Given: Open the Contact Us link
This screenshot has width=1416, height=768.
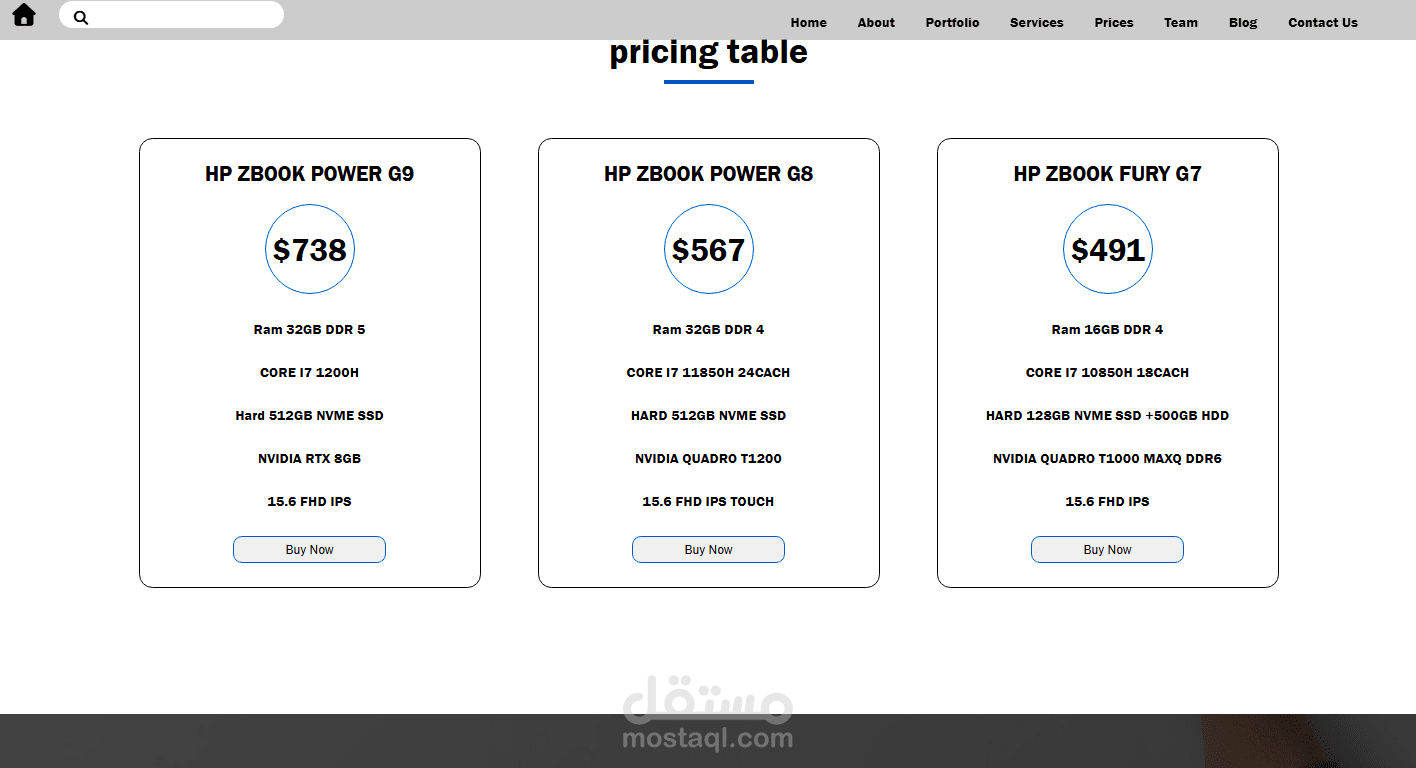Looking at the screenshot, I should [1323, 23].
